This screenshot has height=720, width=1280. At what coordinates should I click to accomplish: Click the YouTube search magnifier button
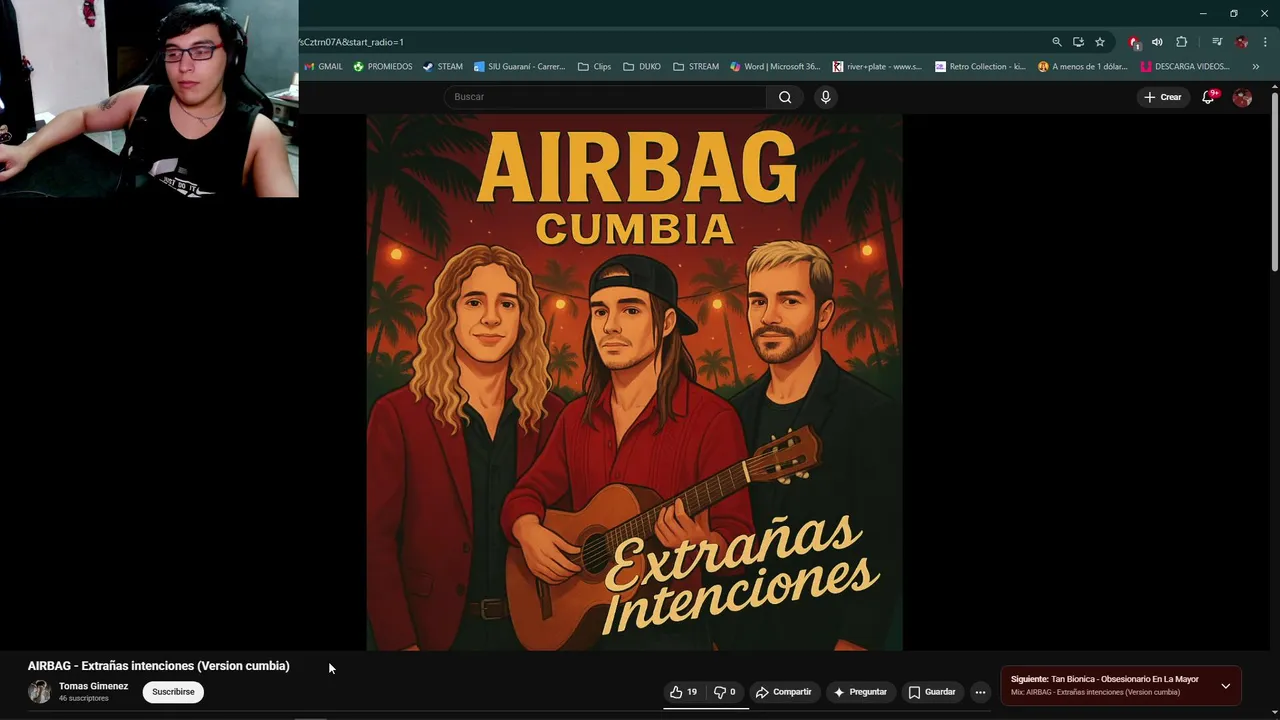pyautogui.click(x=785, y=97)
